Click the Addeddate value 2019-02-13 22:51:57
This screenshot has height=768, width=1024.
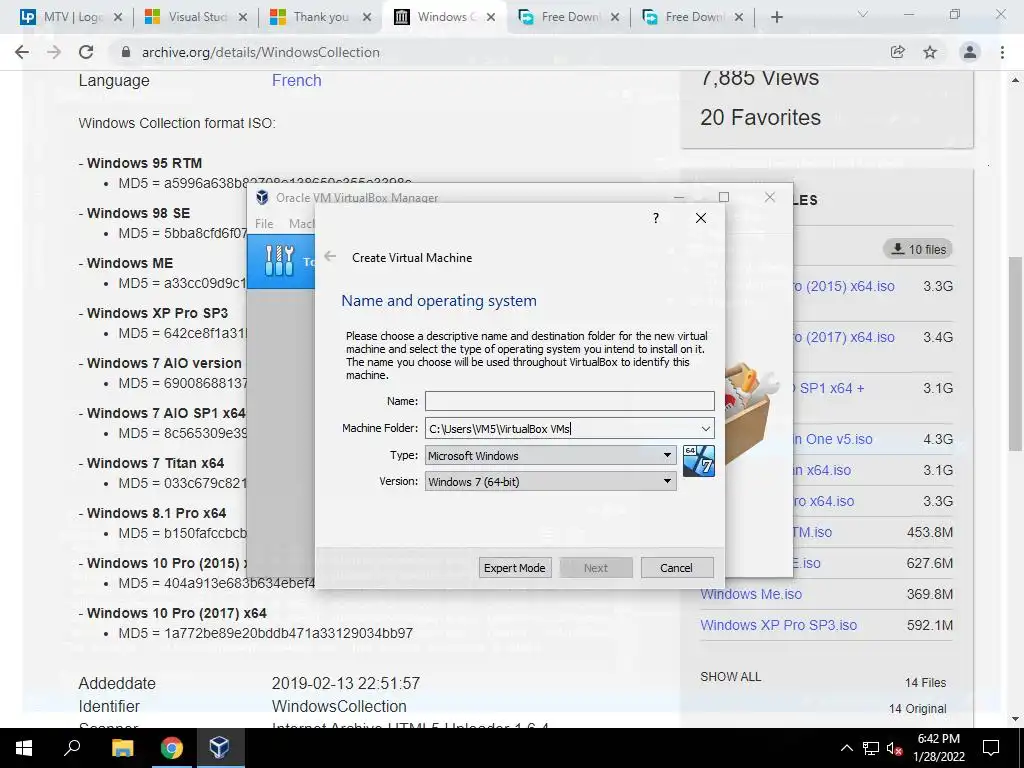coord(345,683)
